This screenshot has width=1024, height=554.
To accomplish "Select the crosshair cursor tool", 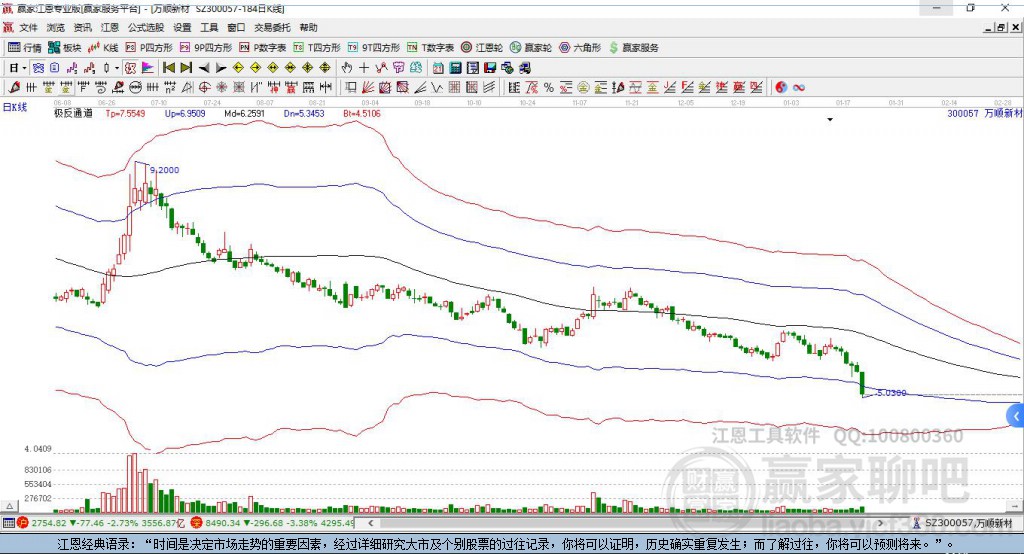I will coord(364,68).
